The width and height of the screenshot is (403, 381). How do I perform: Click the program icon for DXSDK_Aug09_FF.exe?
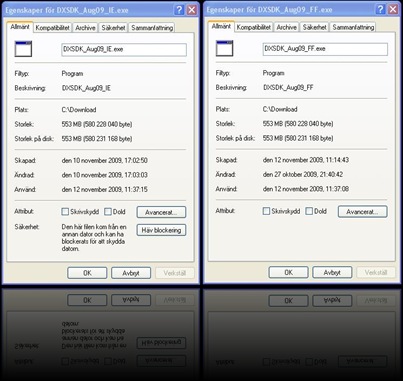(225, 48)
